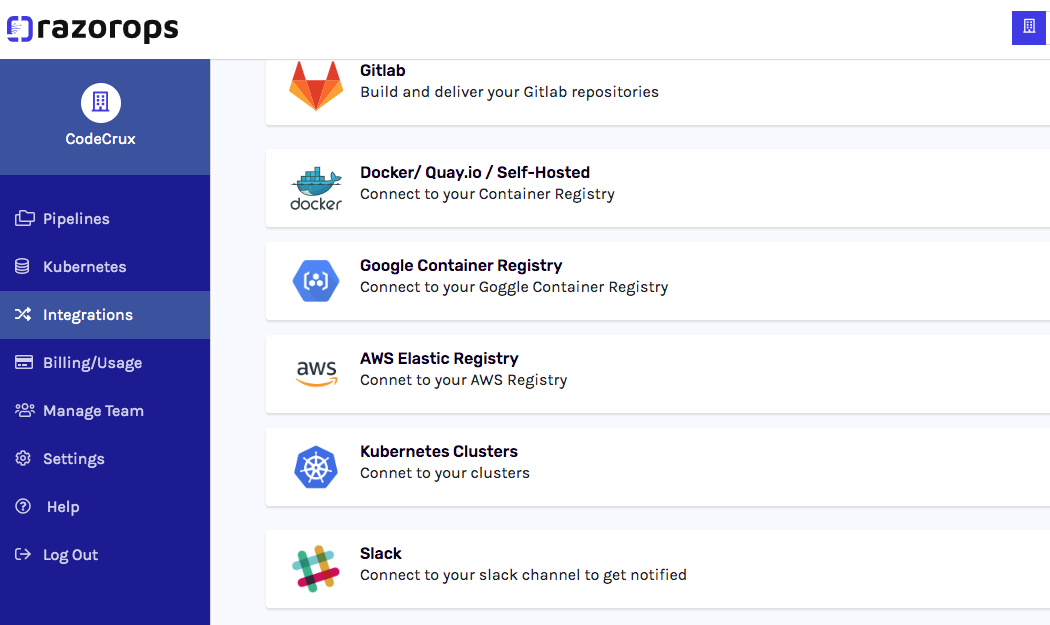Image resolution: width=1050 pixels, height=625 pixels.
Task: Click the CodeCrux organization avatar icon
Action: [x=100, y=102]
